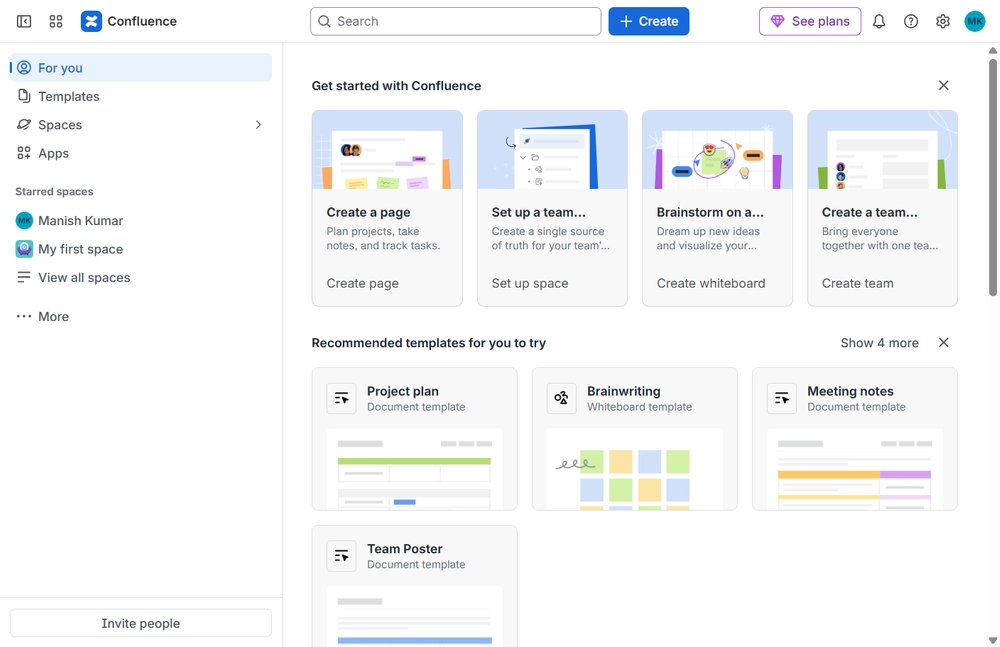1000x647 pixels.
Task: Dismiss the Recommended templates section
Action: coord(944,343)
